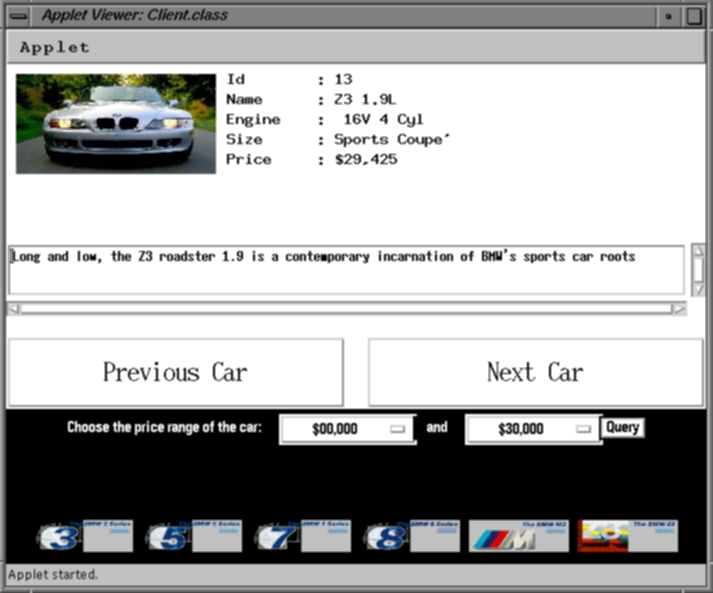This screenshot has height=593, width=713.
Task: Open the $00,000 minimum price dropdown
Action: coord(348,429)
